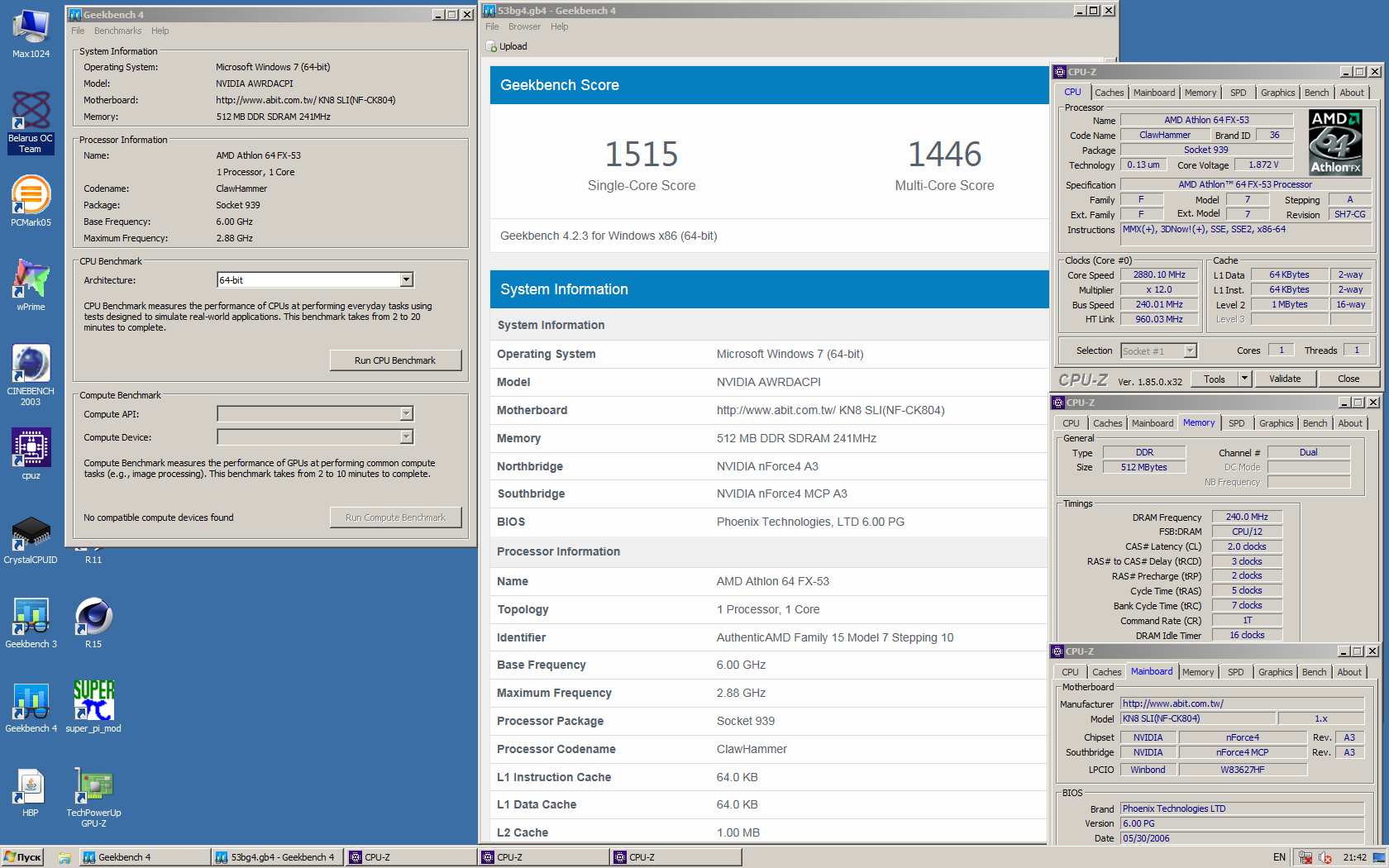Screen dimensions: 1389x868
Task: Click the Core Speed 2880.10 MHz field
Action: (1158, 275)
